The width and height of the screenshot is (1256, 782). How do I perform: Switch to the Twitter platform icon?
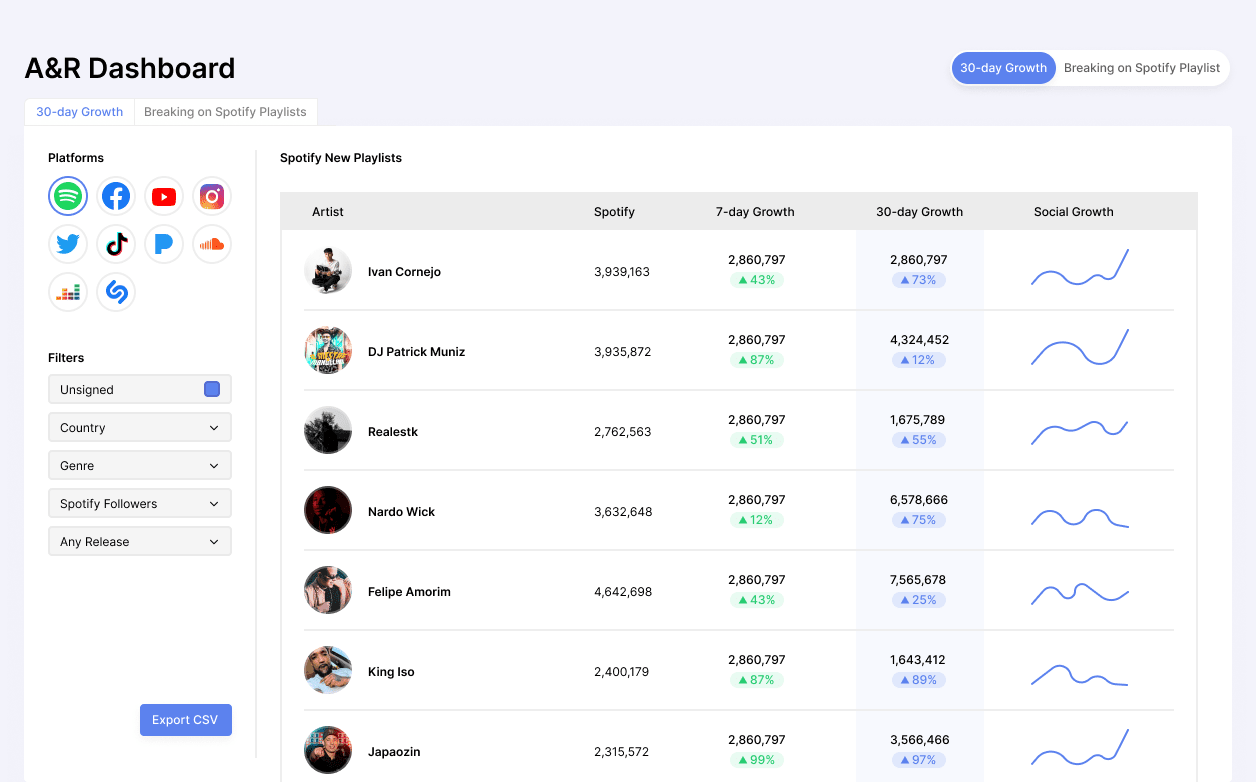[68, 244]
